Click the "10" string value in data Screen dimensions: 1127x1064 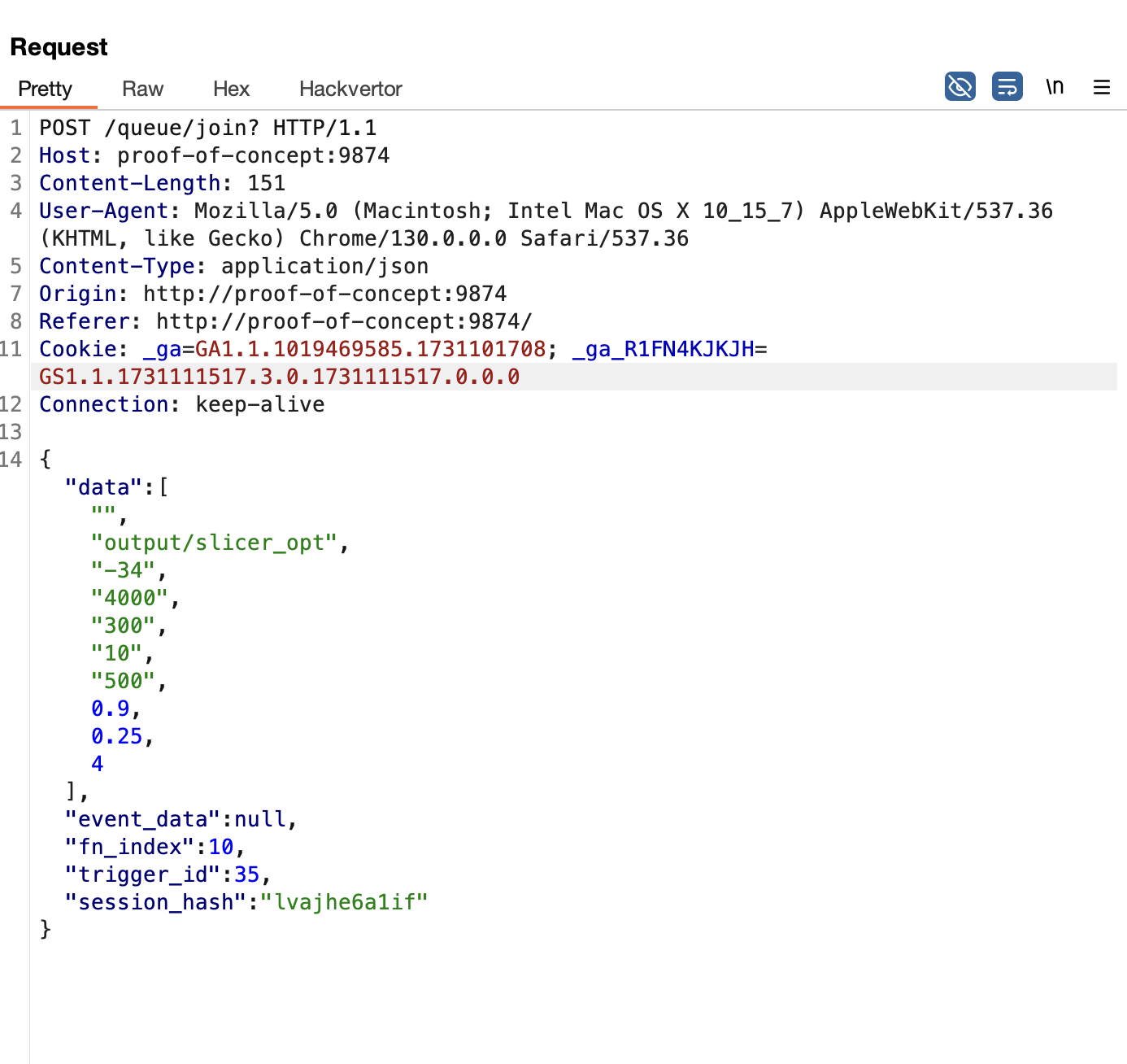(117, 653)
